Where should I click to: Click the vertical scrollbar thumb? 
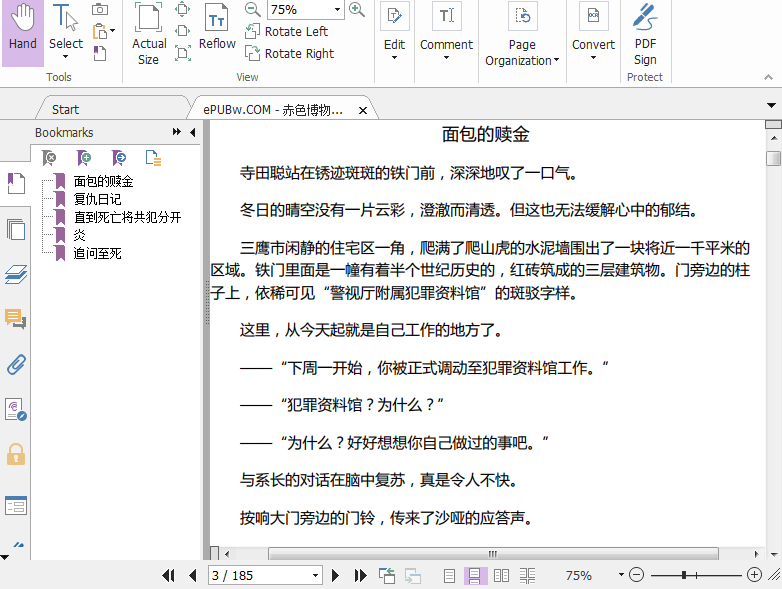pos(773,159)
